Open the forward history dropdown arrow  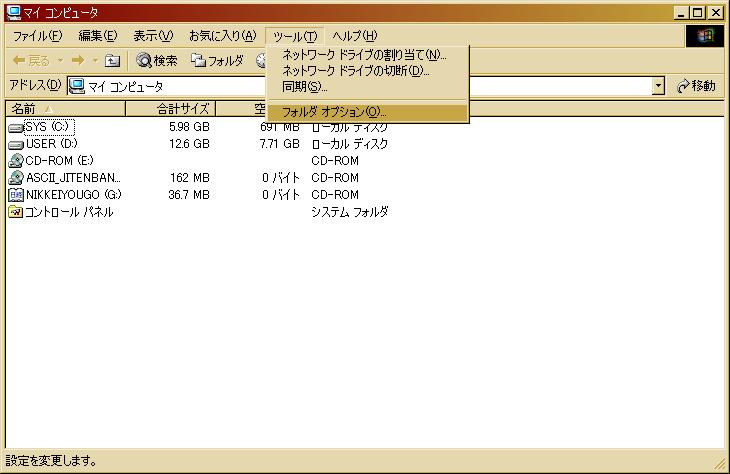(x=95, y=61)
